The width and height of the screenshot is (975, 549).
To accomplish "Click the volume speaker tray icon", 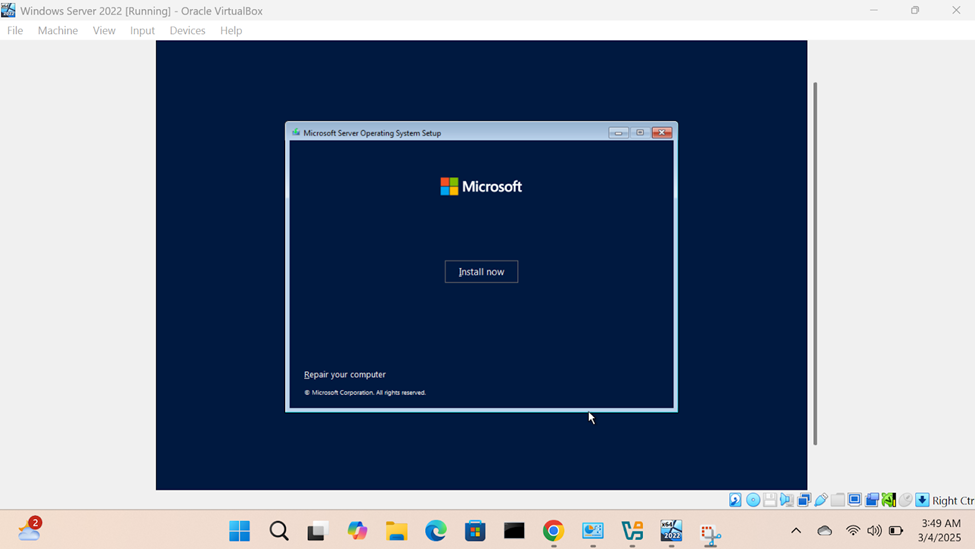I will pyautogui.click(x=874, y=531).
